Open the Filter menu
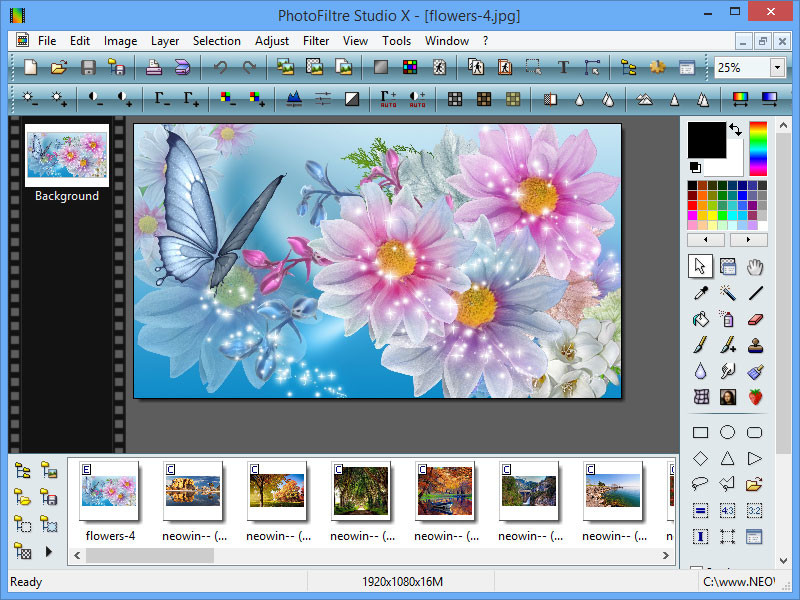 [316, 41]
